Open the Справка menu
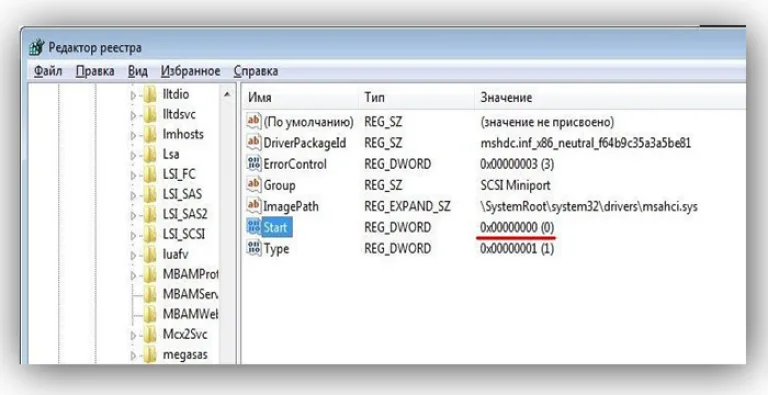Viewport: 768px width, 395px height. point(256,72)
